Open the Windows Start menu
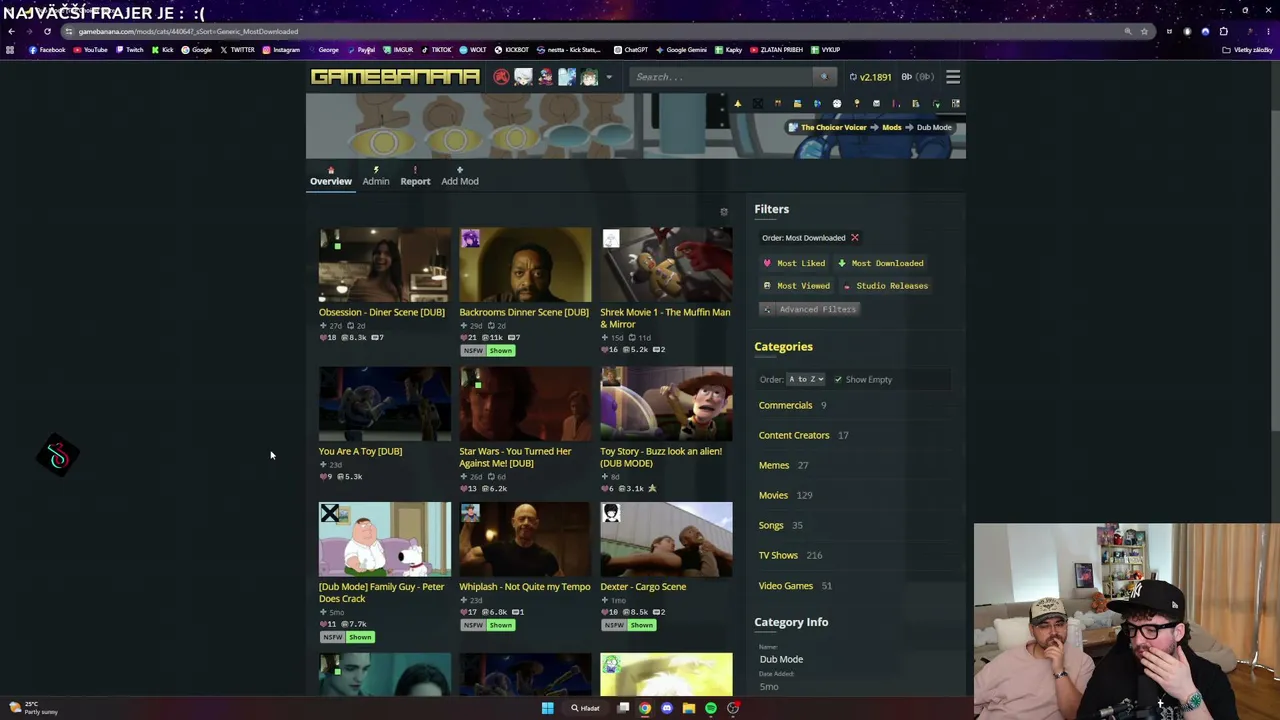Image resolution: width=1280 pixels, height=720 pixels. click(547, 708)
